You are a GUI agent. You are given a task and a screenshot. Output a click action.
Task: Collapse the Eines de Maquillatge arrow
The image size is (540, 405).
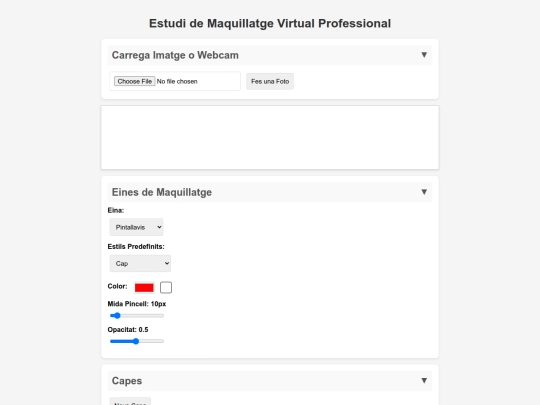coord(424,192)
